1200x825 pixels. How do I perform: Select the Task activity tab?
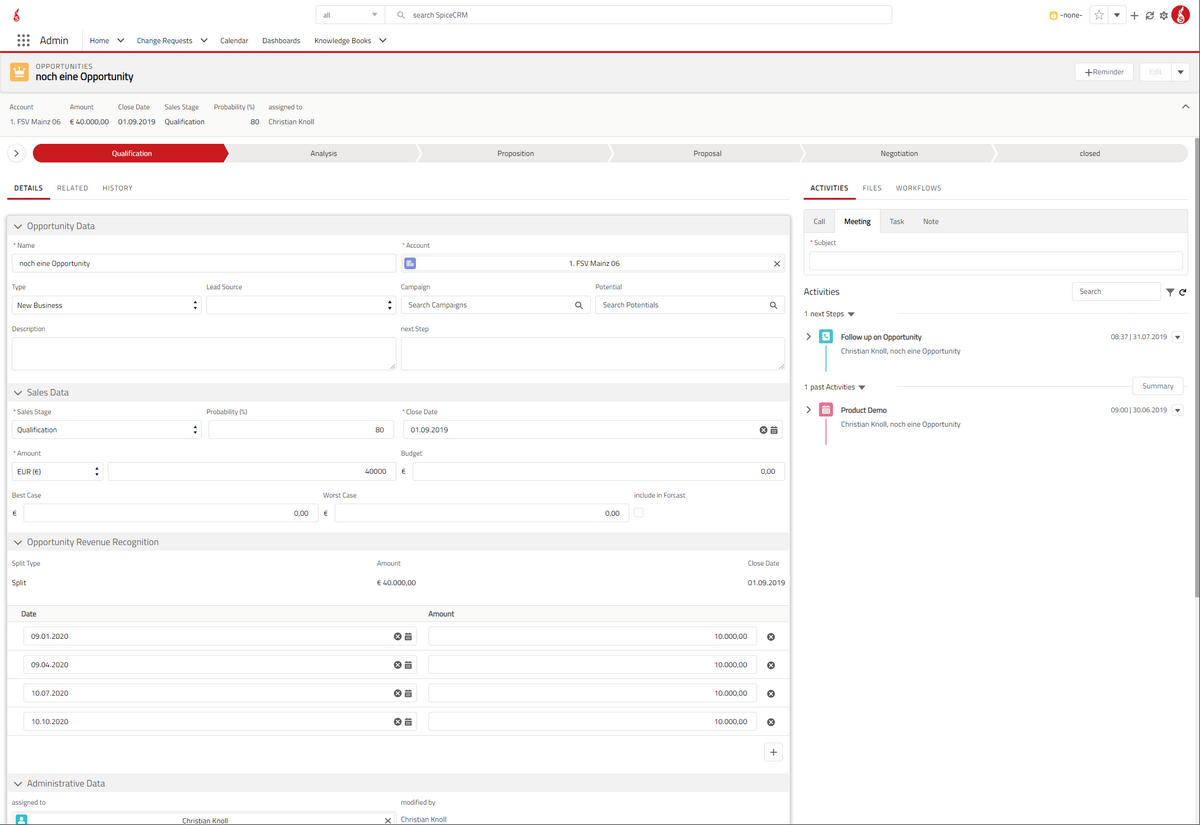pos(897,222)
